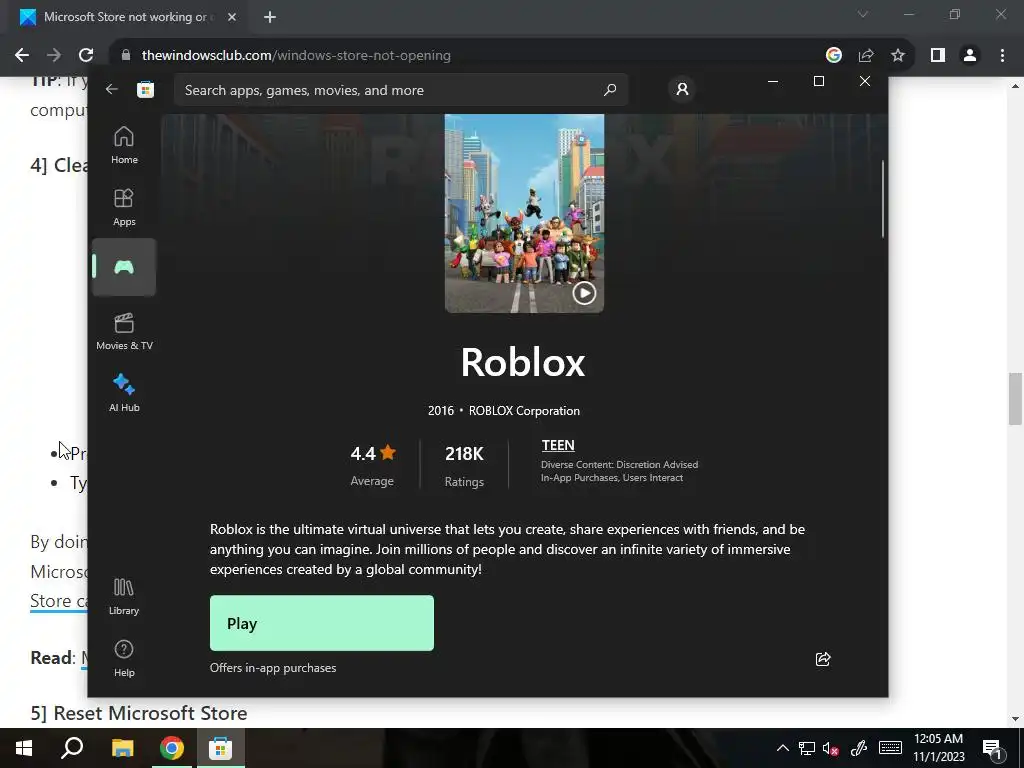This screenshot has width=1024, height=768.
Task: Click the Roblox cover art thumbnail
Action: click(524, 214)
